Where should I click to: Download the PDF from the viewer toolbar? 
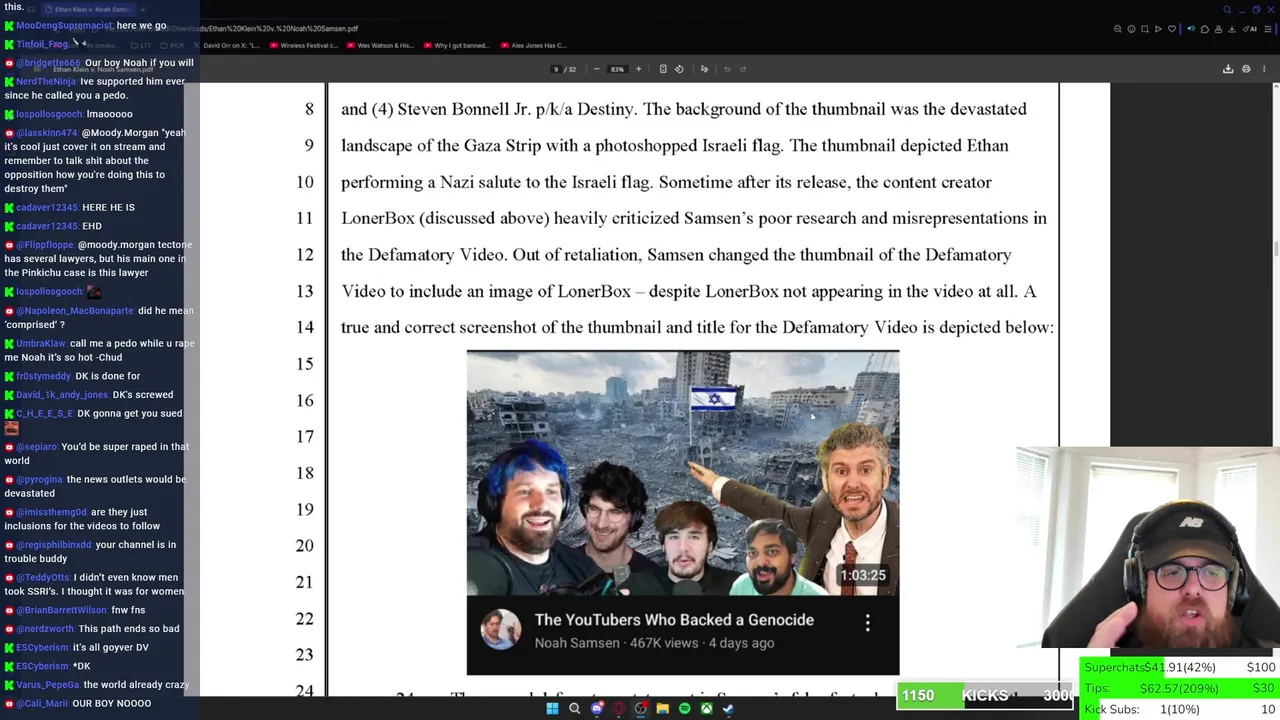(1228, 69)
